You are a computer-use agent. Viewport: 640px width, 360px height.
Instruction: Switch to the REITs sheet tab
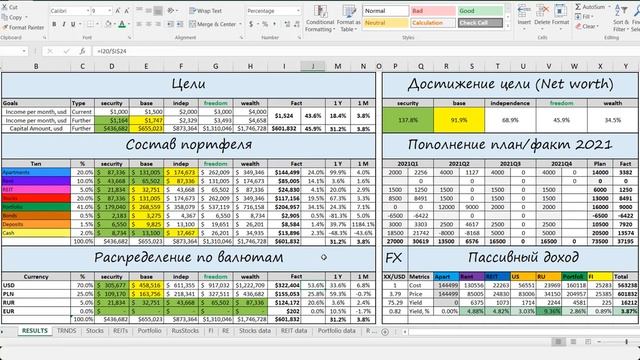[x=120, y=331]
